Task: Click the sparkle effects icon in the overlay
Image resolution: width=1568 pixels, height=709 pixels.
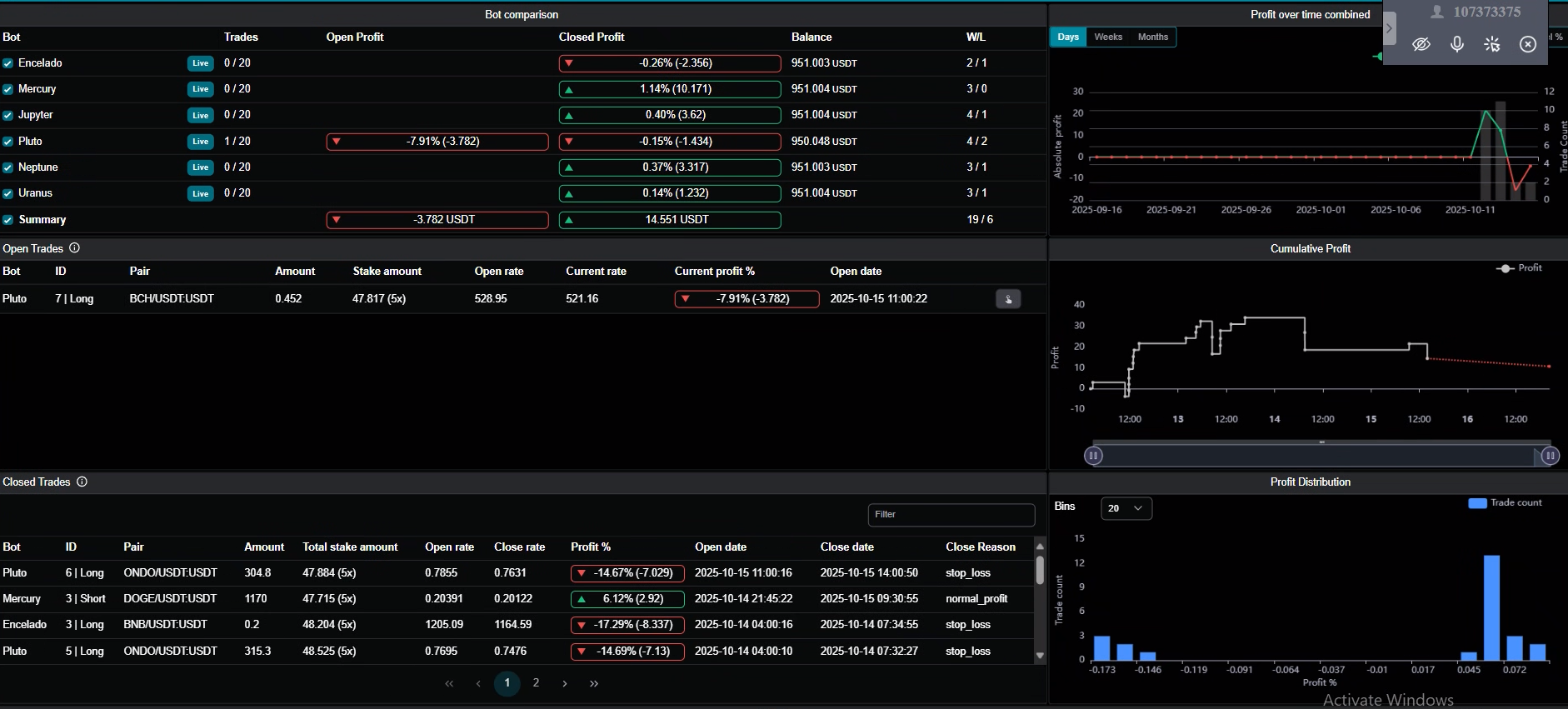Action: click(1492, 44)
